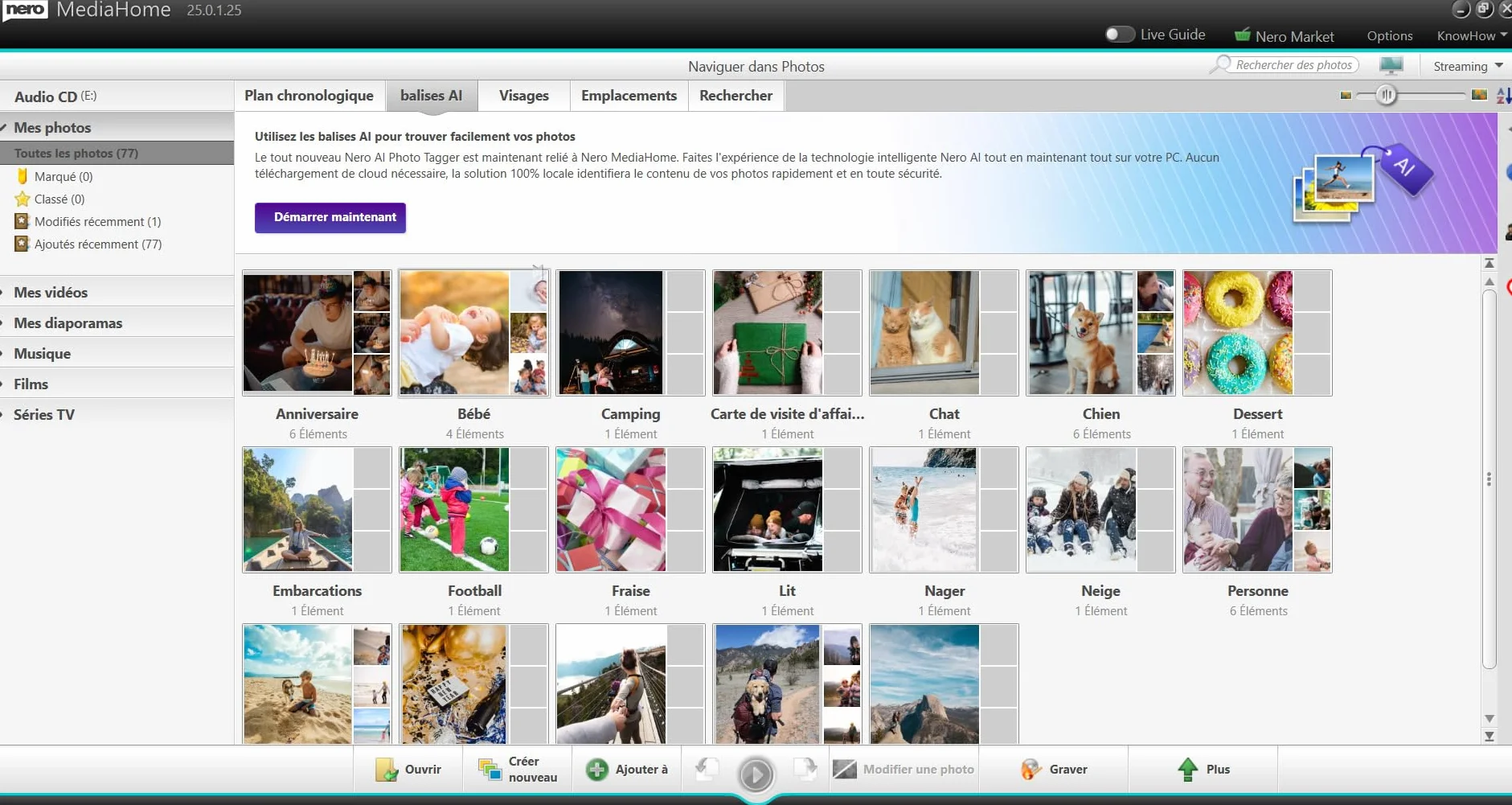Image resolution: width=1512 pixels, height=805 pixels.
Task: Click the magnifier search icon
Action: pos(1221,64)
